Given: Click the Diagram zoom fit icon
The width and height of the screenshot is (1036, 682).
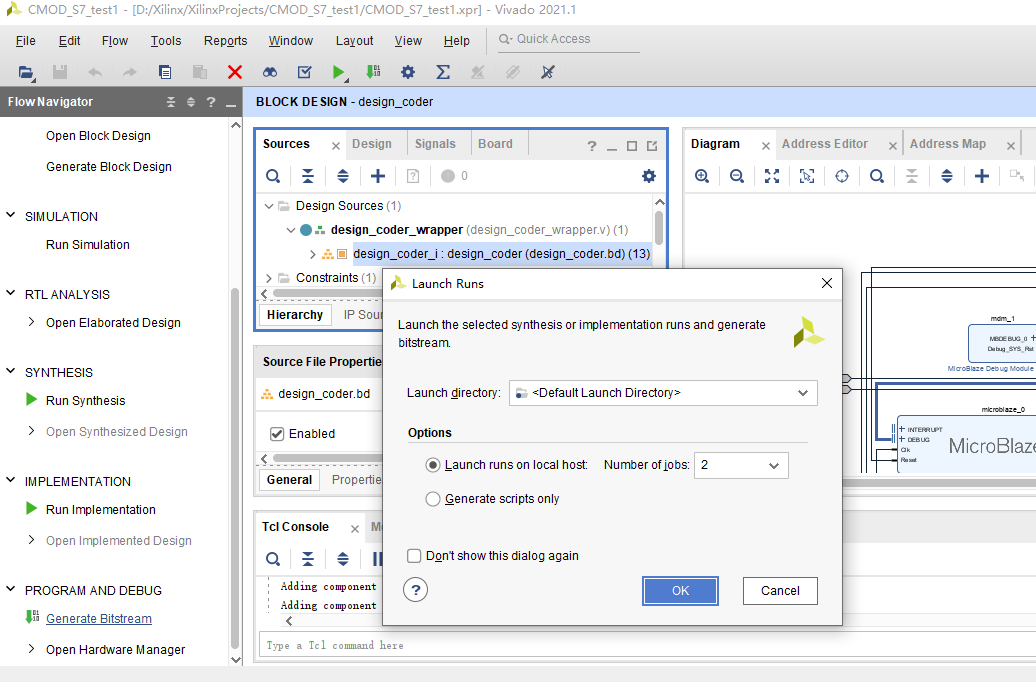Looking at the screenshot, I should click(x=772, y=176).
